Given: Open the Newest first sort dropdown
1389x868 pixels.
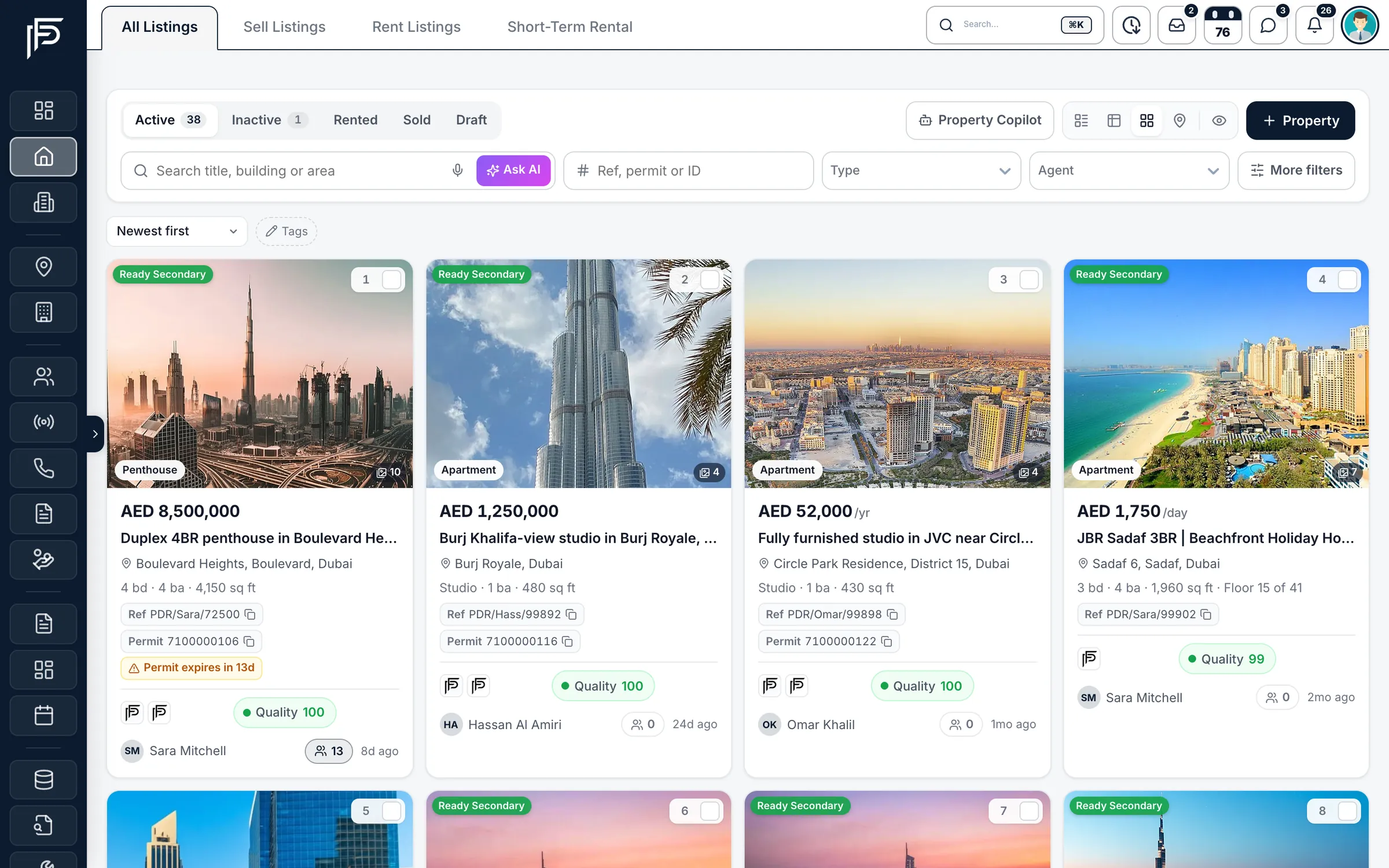Looking at the screenshot, I should [177, 231].
